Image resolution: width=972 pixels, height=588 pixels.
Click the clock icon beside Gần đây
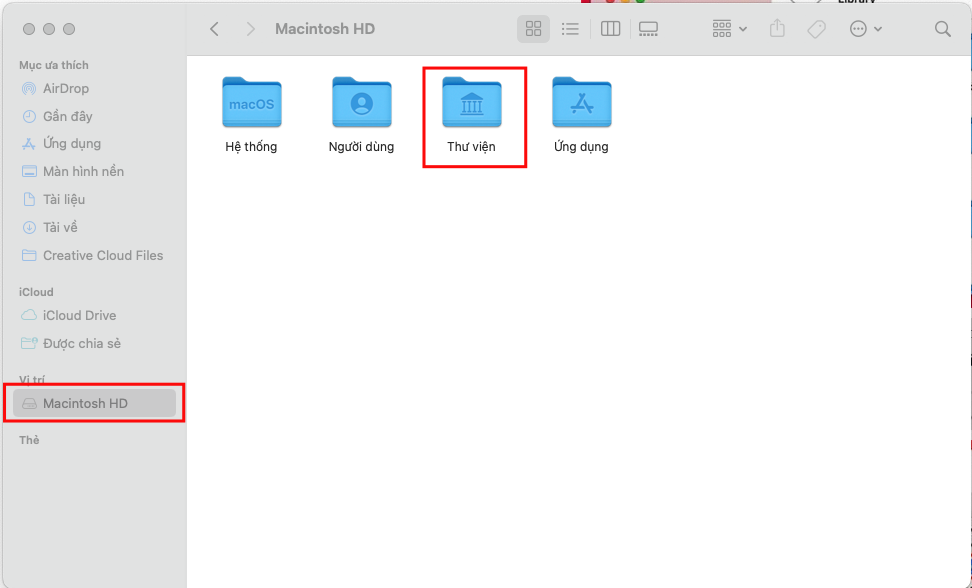point(29,116)
